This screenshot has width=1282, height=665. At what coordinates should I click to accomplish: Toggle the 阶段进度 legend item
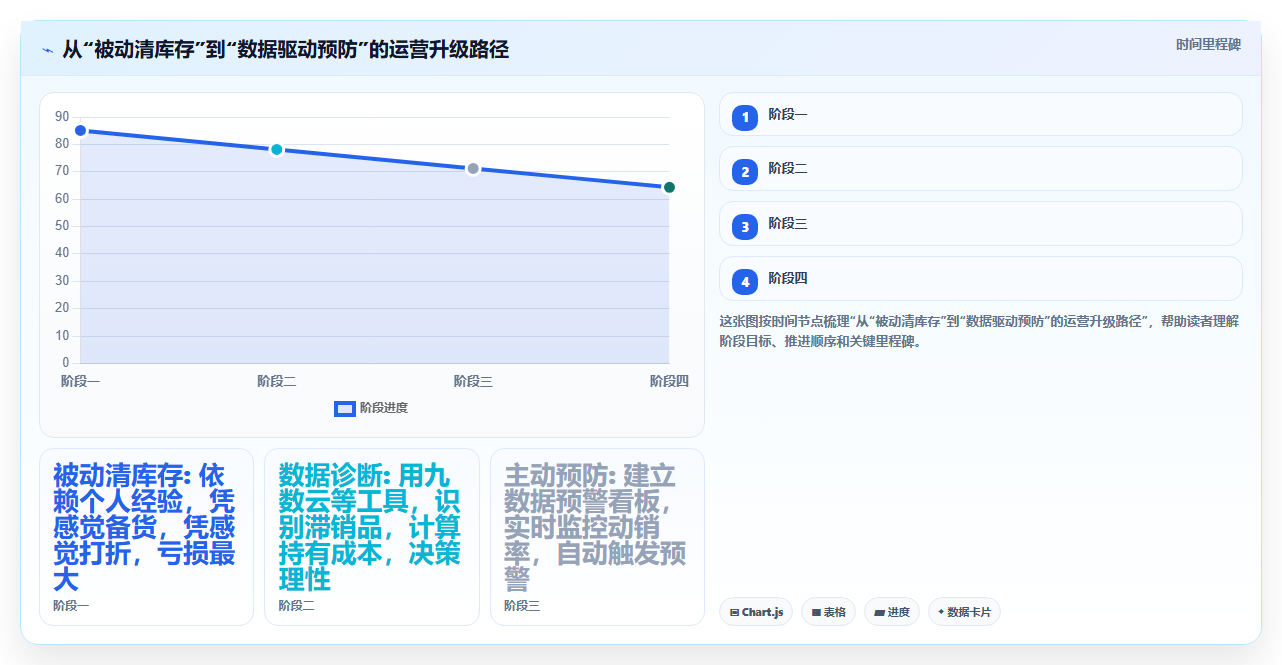tap(371, 408)
